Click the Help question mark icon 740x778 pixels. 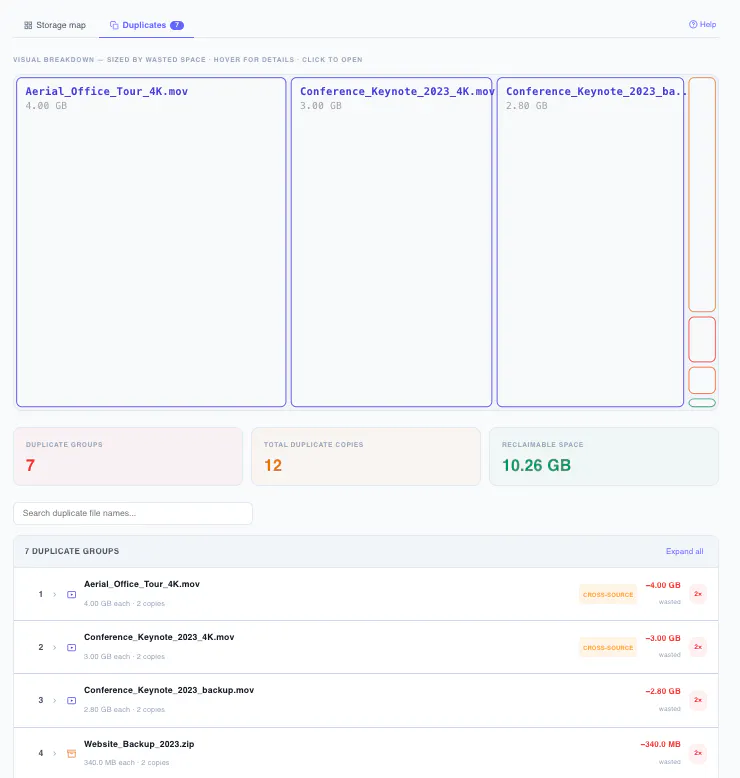(x=693, y=24)
